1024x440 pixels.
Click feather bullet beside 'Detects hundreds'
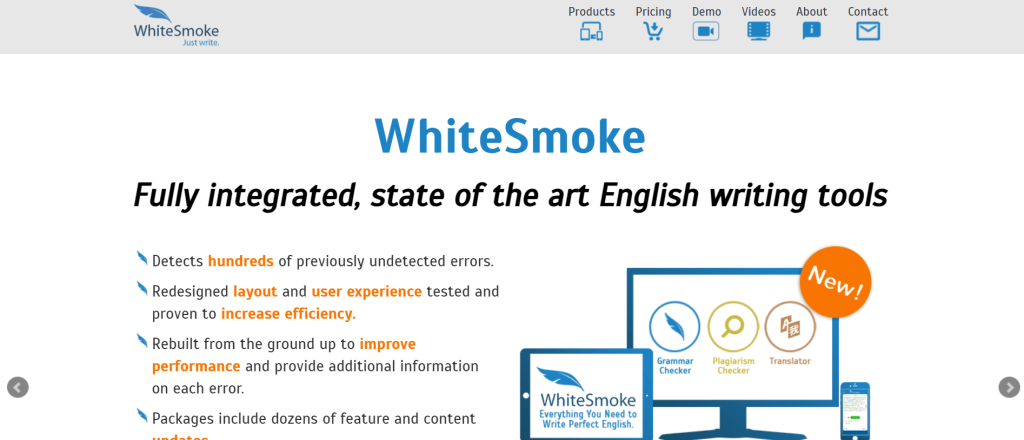point(142,259)
